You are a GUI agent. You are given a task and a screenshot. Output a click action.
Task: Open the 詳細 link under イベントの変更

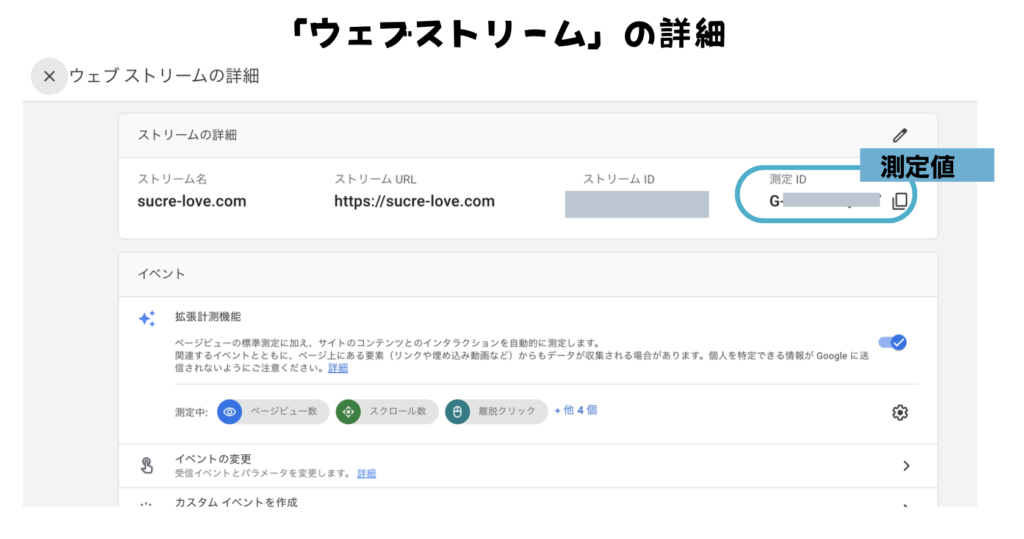click(366, 473)
